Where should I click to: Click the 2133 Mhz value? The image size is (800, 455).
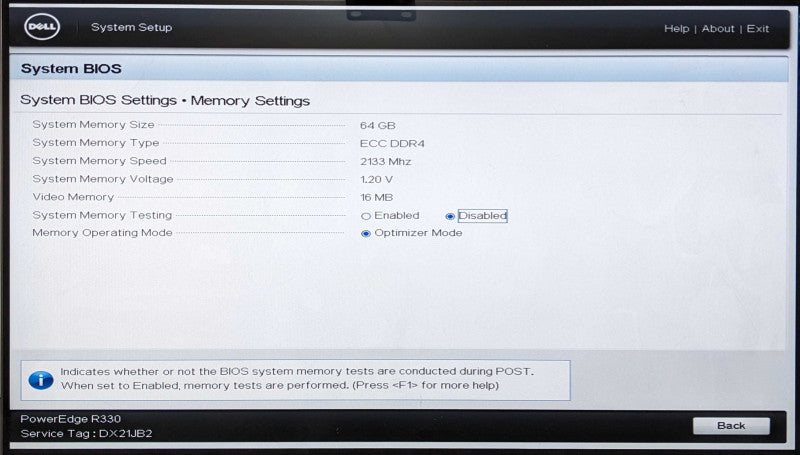(386, 162)
